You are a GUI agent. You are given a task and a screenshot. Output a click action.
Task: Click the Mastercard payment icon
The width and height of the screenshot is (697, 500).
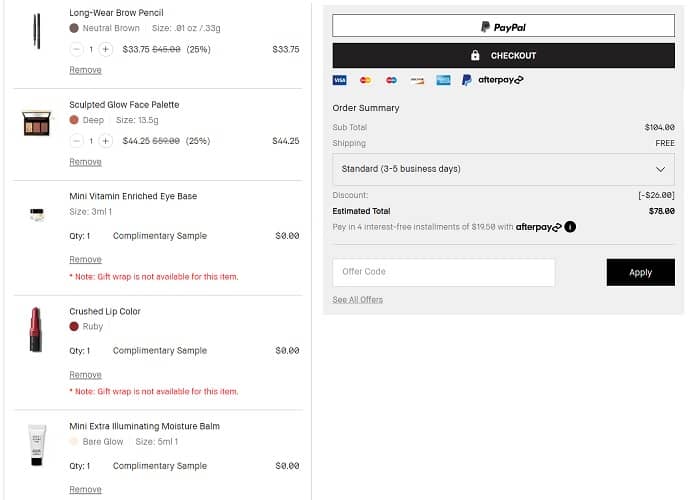[x=366, y=80]
